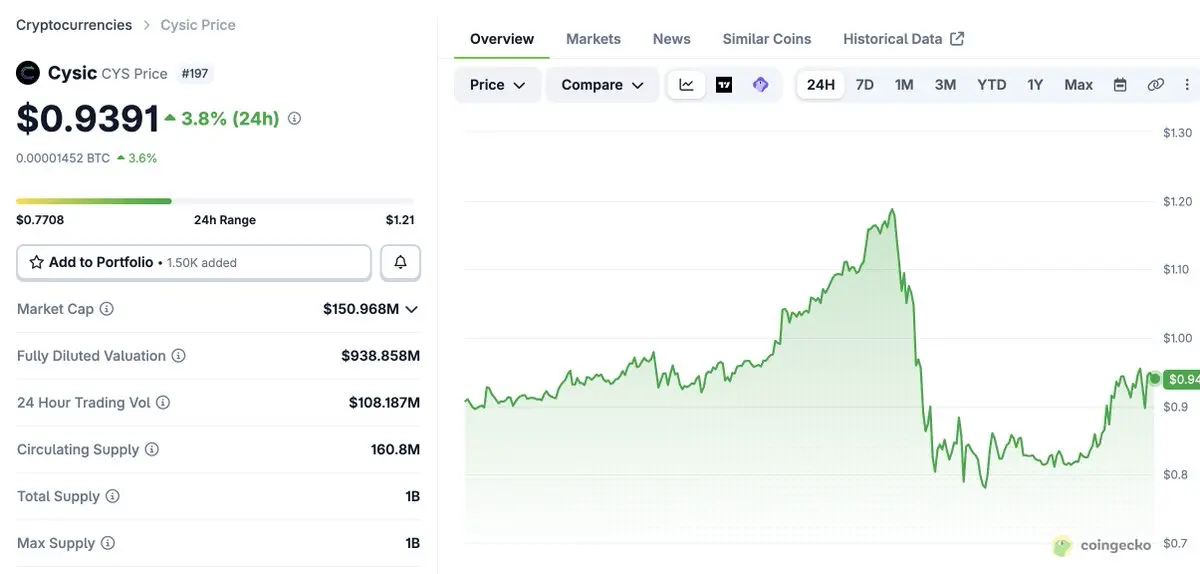This screenshot has height=574, width=1200.
Task: Open the Markets tab
Action: pos(593,39)
